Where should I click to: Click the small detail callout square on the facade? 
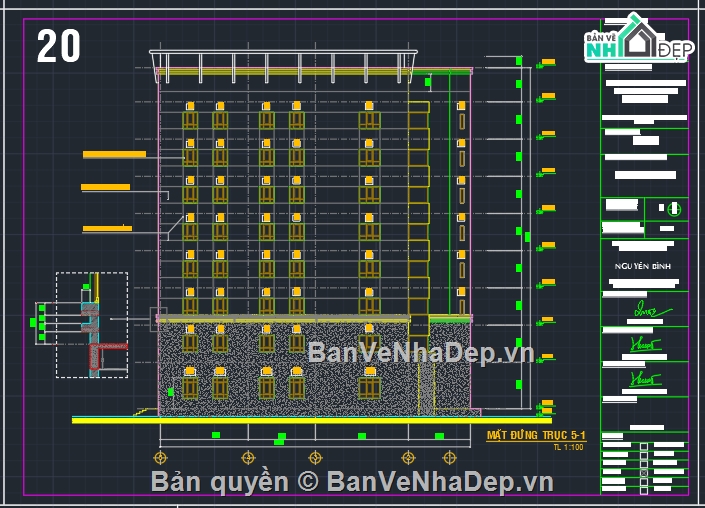tap(158, 319)
